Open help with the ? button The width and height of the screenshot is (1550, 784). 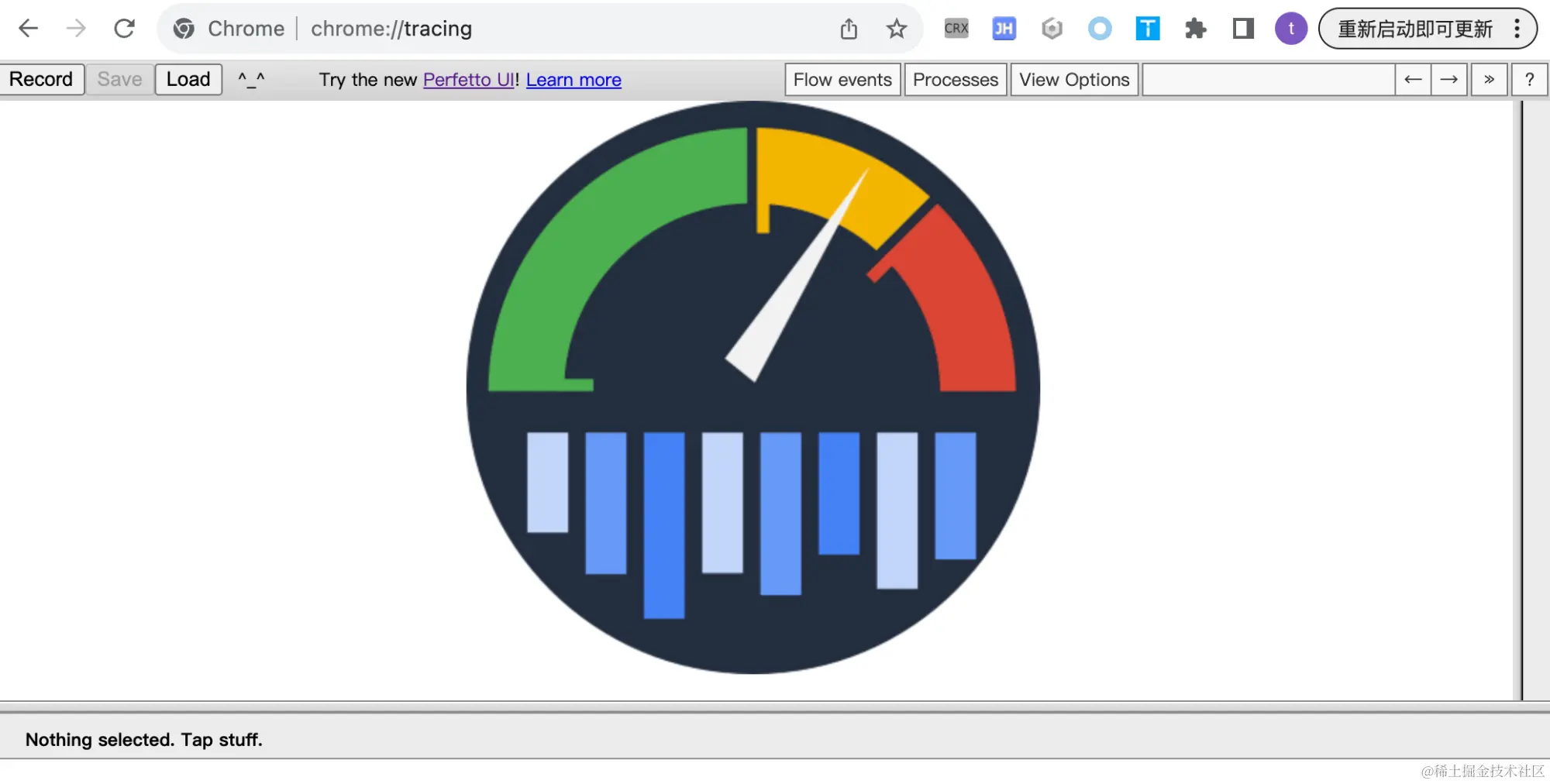[1529, 80]
